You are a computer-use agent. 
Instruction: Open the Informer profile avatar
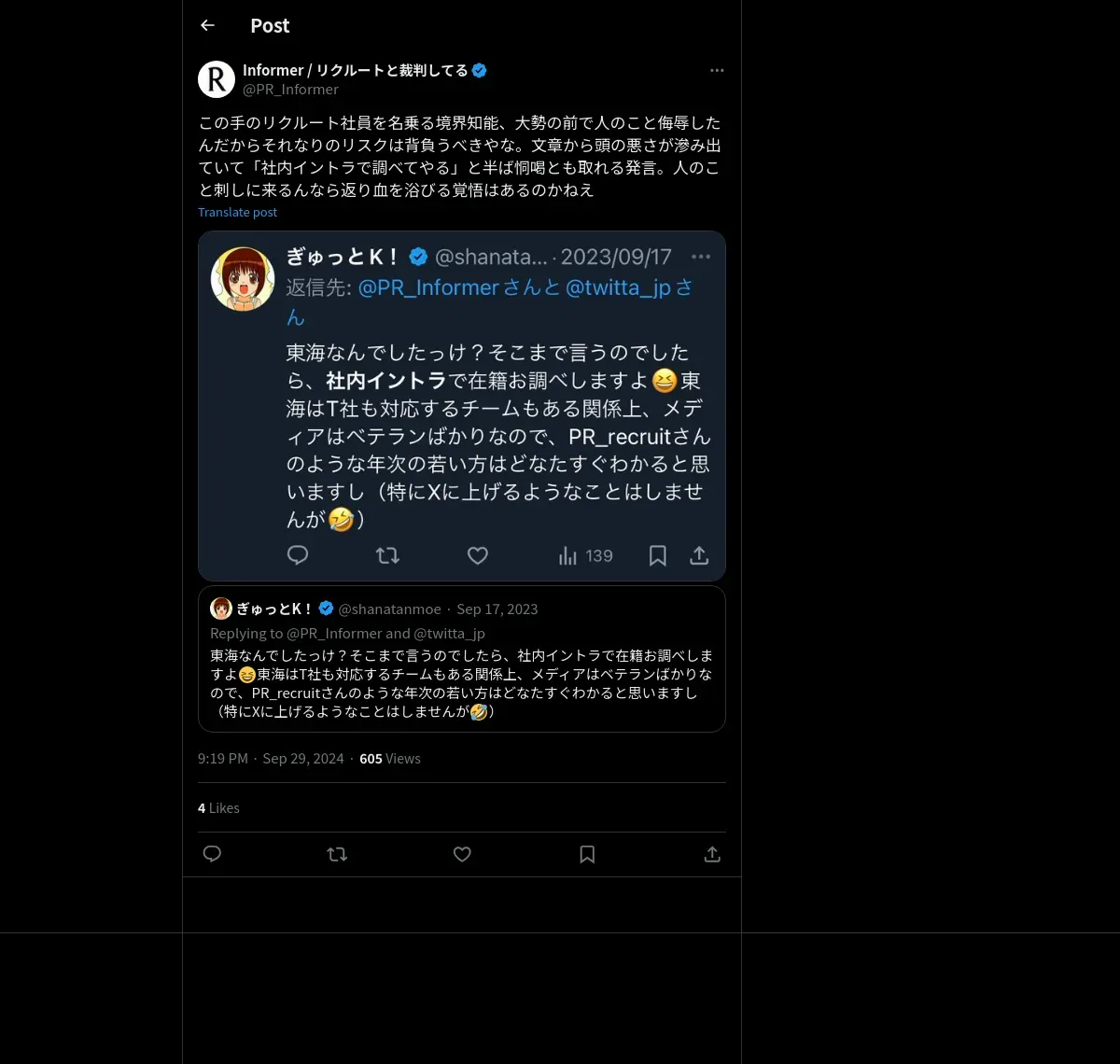(217, 79)
